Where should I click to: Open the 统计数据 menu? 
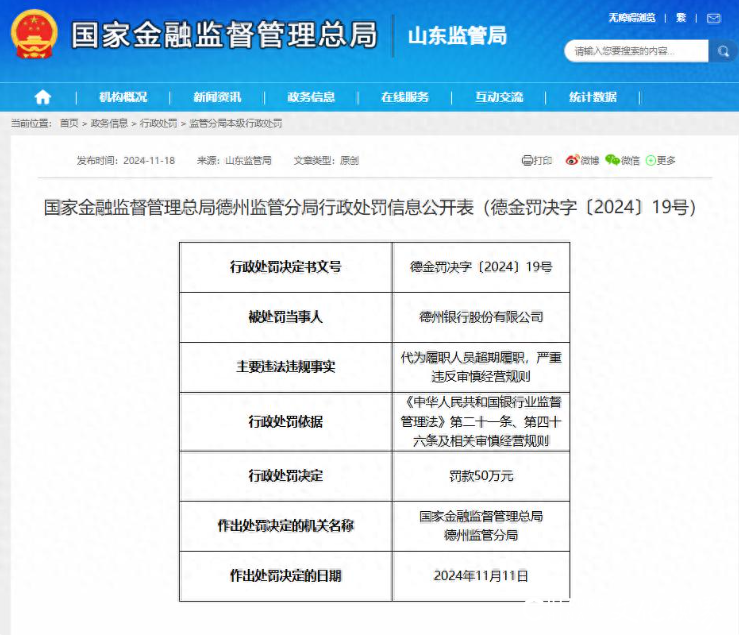(593, 97)
